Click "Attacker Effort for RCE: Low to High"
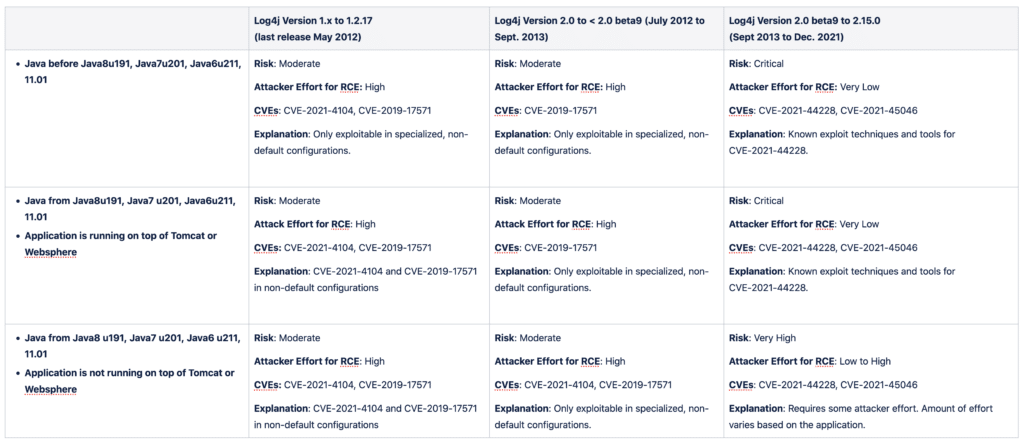 [809, 361]
